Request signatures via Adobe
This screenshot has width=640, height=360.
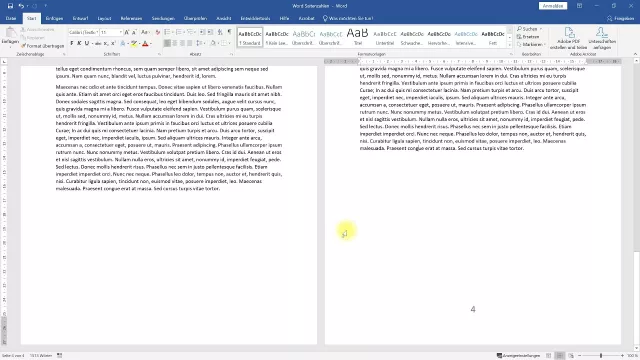602,38
